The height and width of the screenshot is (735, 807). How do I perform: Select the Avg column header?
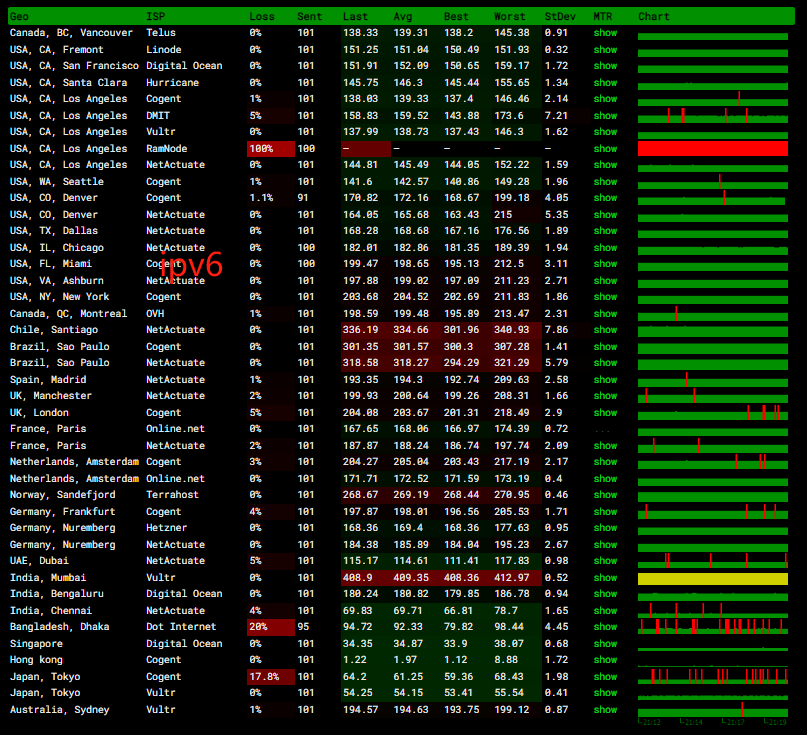pyautogui.click(x=403, y=16)
